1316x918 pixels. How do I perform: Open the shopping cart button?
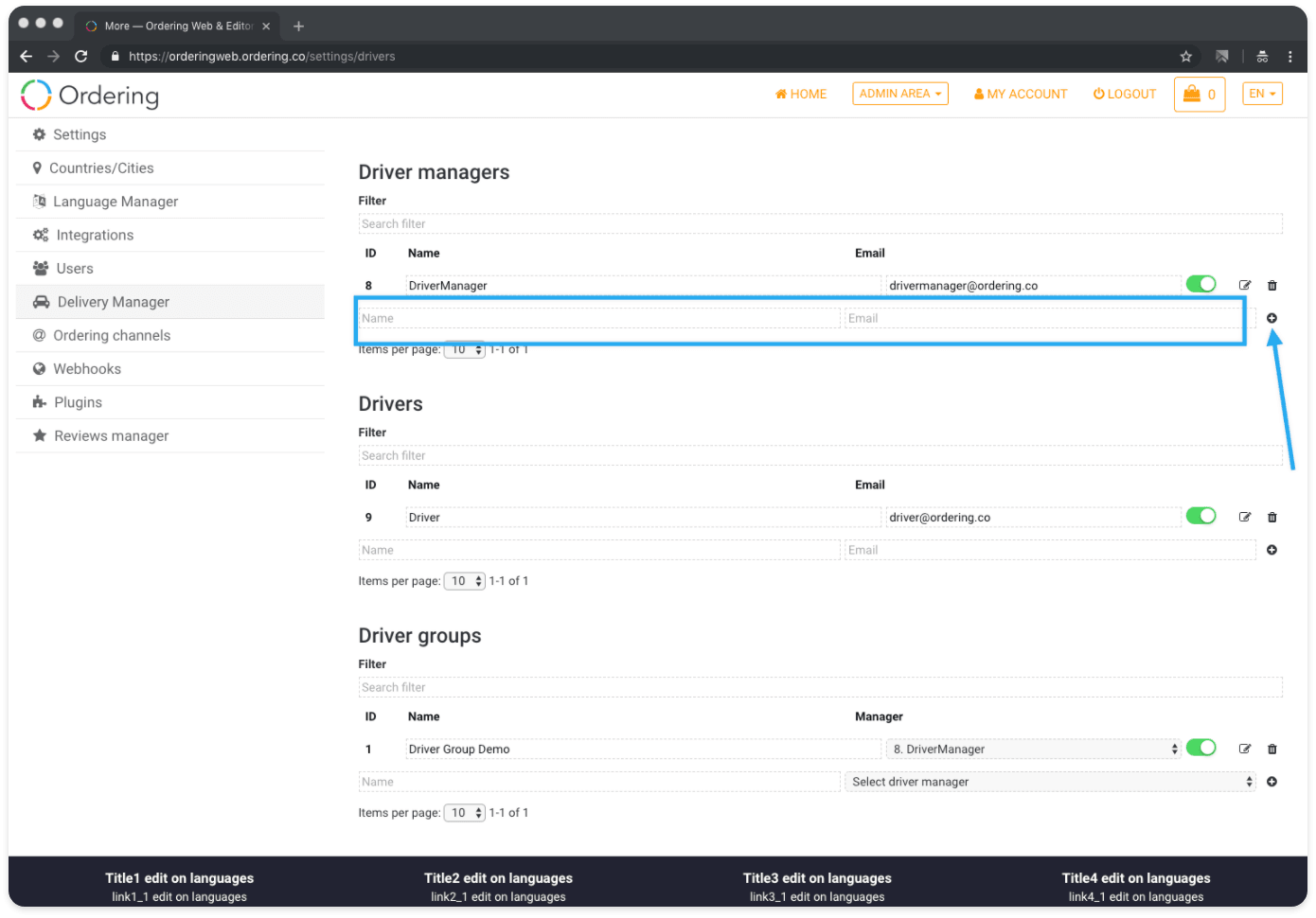[1200, 94]
